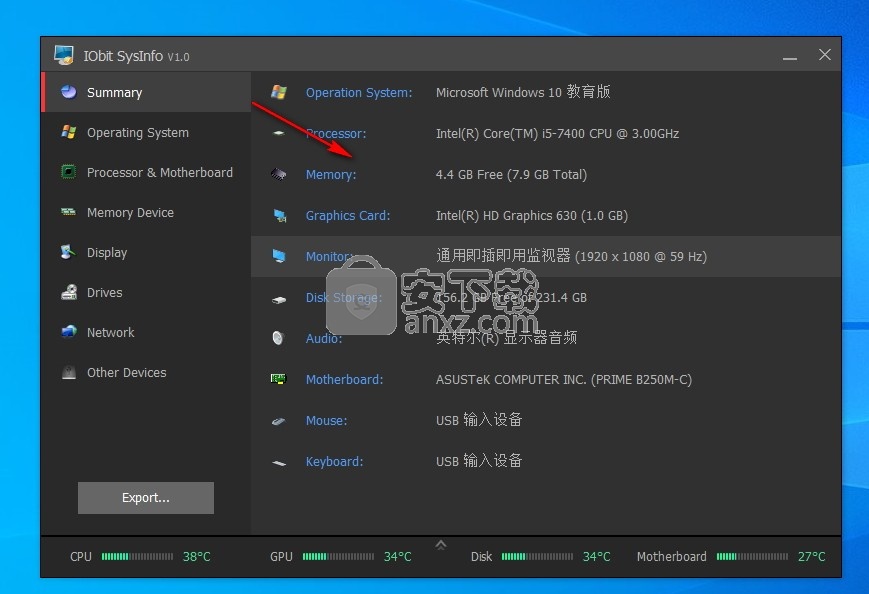This screenshot has width=869, height=594.
Task: Click the "Mouse:" label
Action: (326, 421)
